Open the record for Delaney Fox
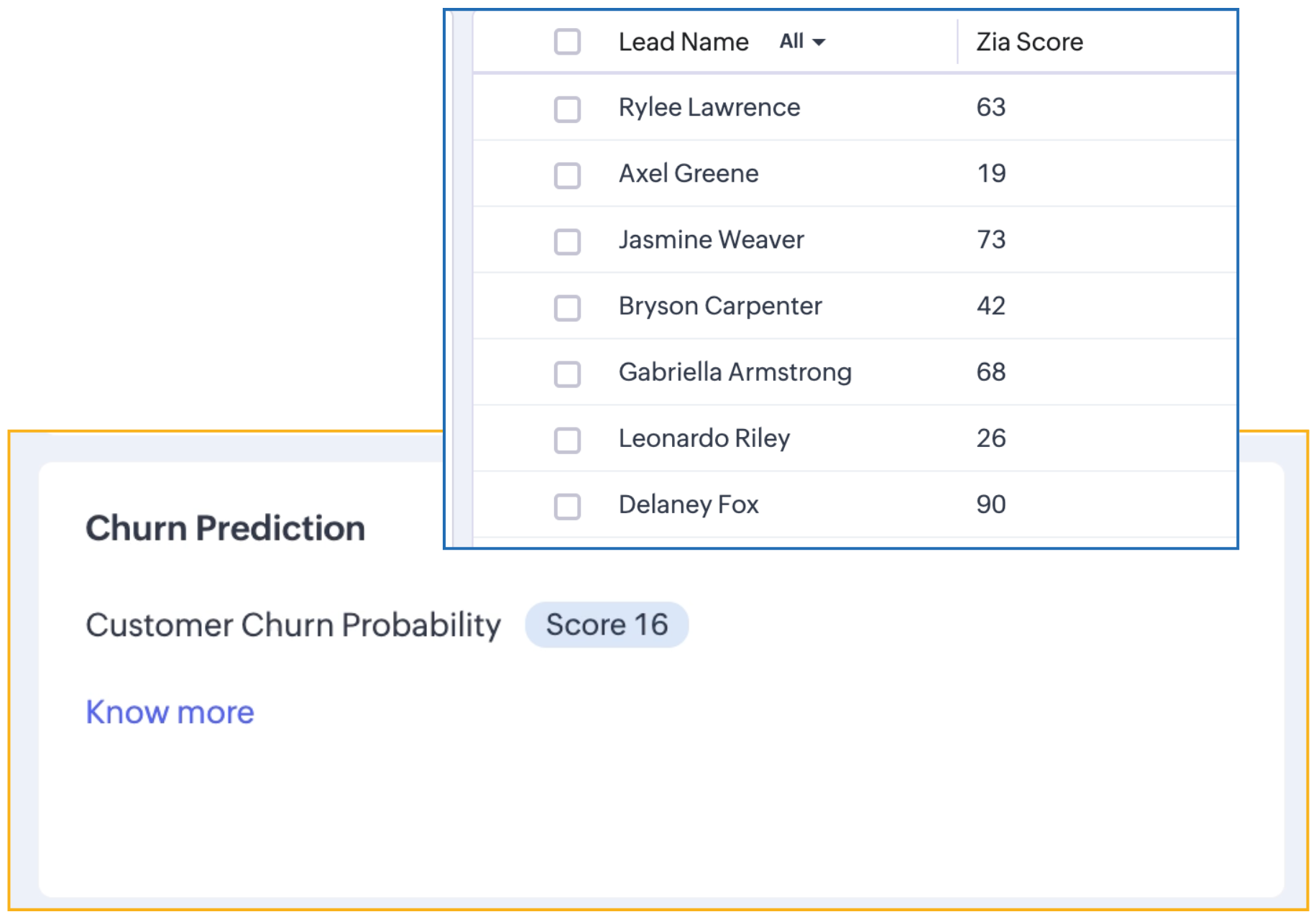Image resolution: width=1316 pixels, height=917 pixels. pos(688,504)
